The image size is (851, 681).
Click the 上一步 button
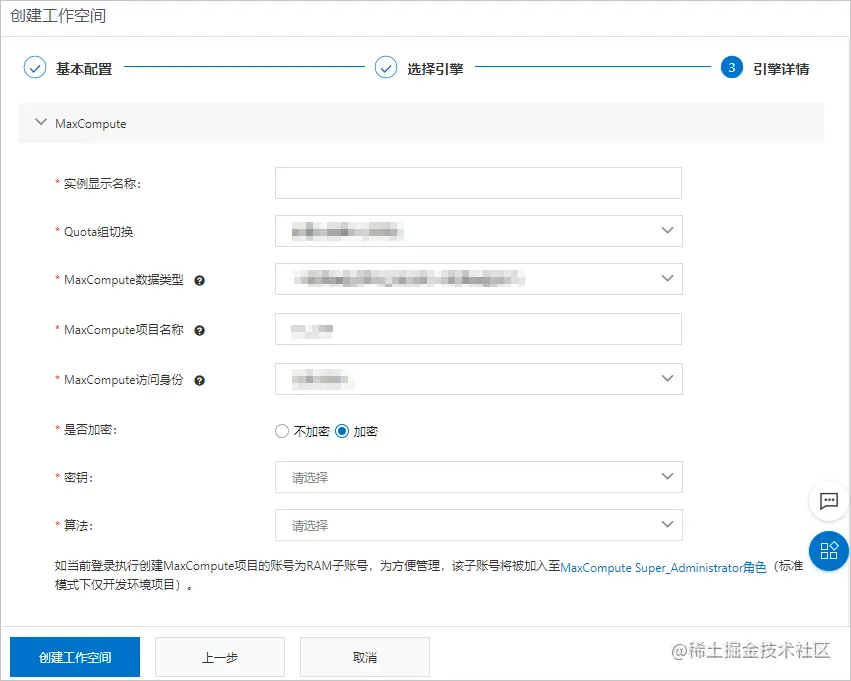tap(220, 657)
